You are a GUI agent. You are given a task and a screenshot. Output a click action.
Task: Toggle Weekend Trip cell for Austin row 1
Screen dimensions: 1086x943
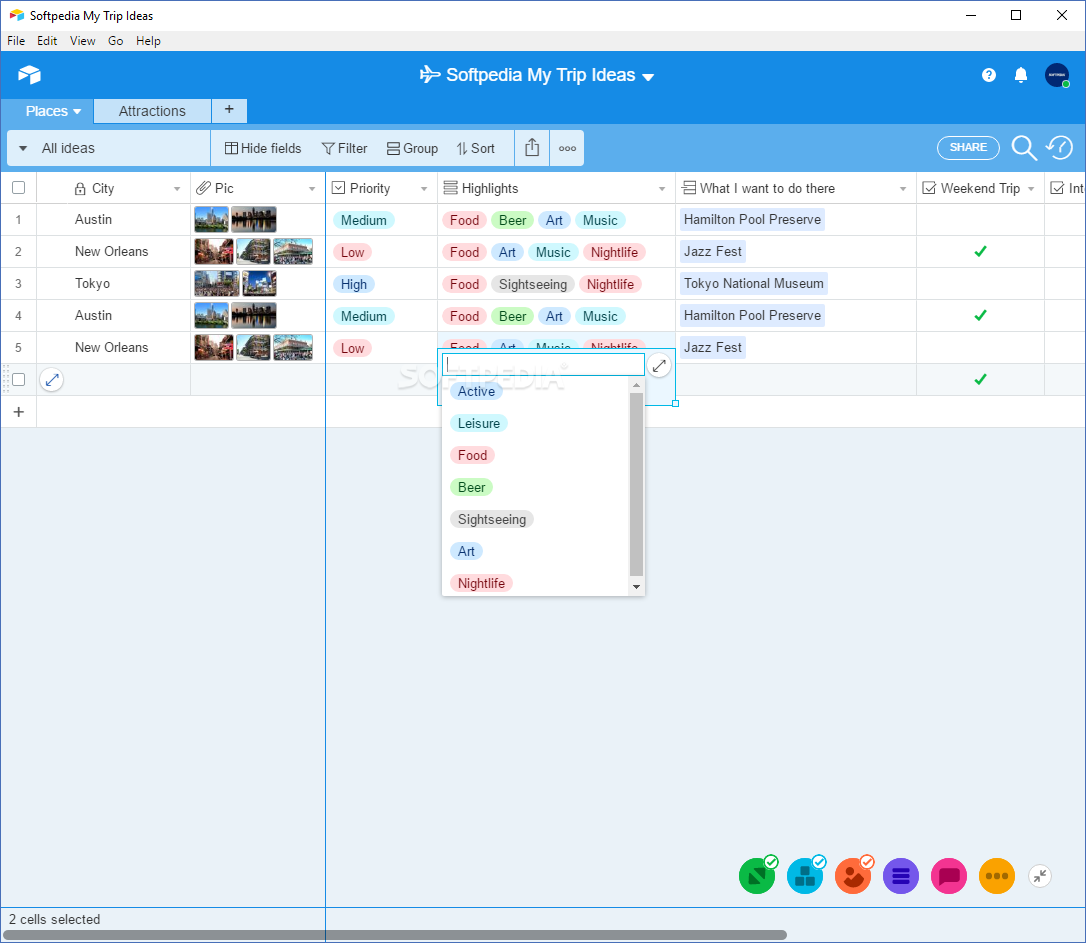coord(980,219)
